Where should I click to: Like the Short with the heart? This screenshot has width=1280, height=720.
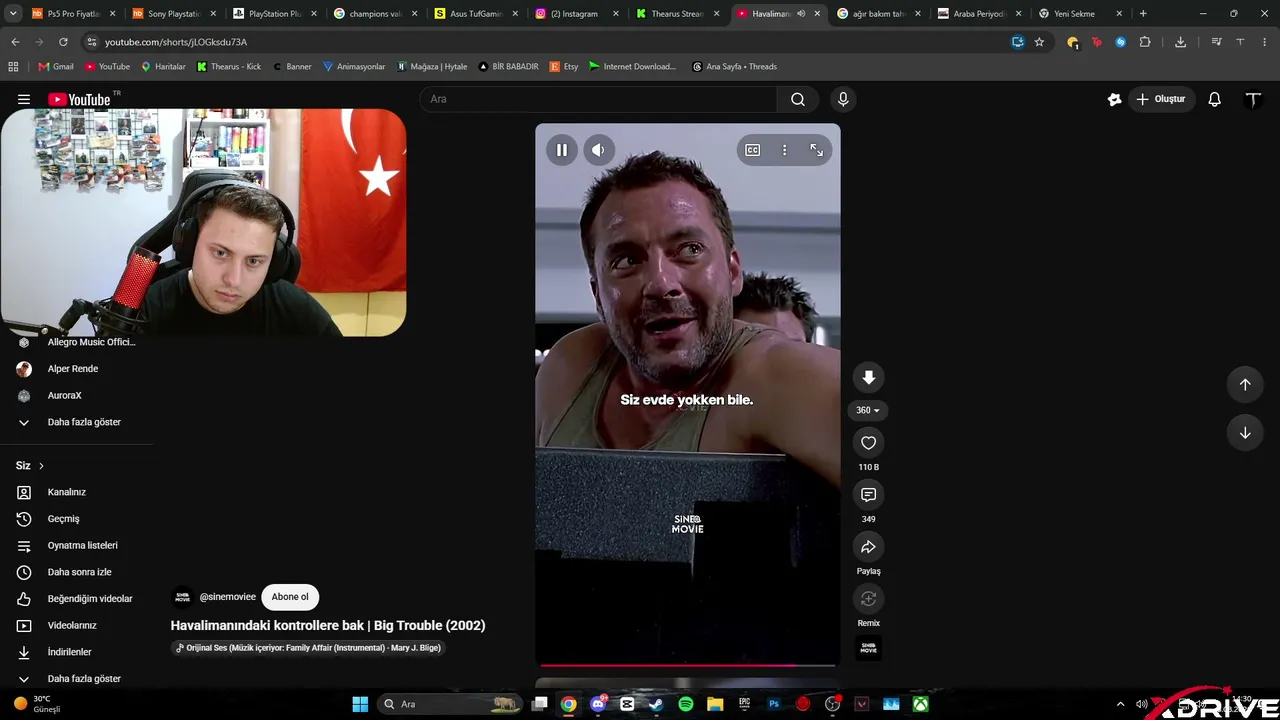click(868, 443)
